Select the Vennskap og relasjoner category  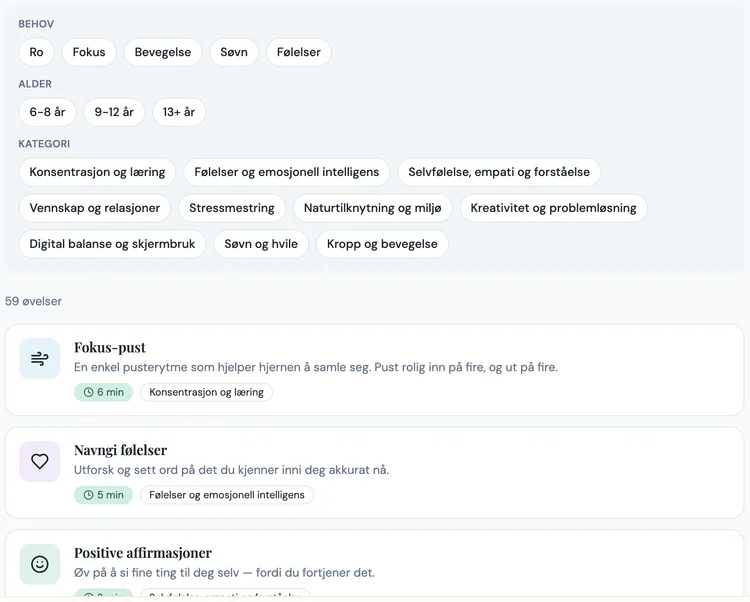tap(95, 208)
